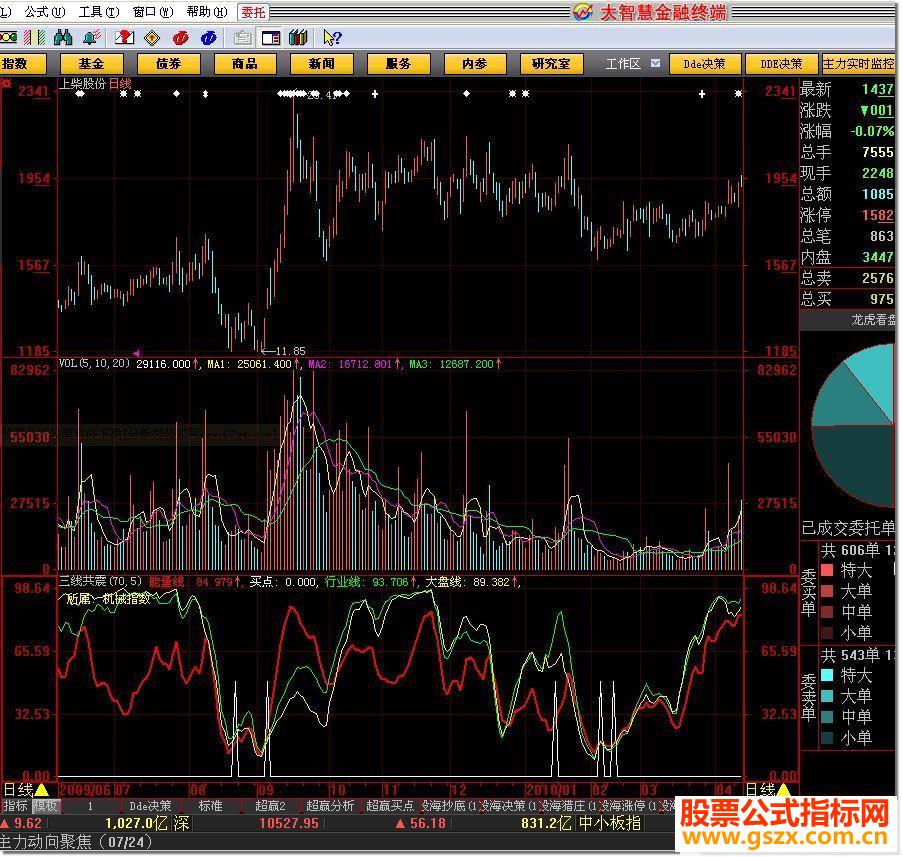Screen dimensions: 902x857
Task: Click the yellow diamond toolbar icon
Action: [152, 38]
